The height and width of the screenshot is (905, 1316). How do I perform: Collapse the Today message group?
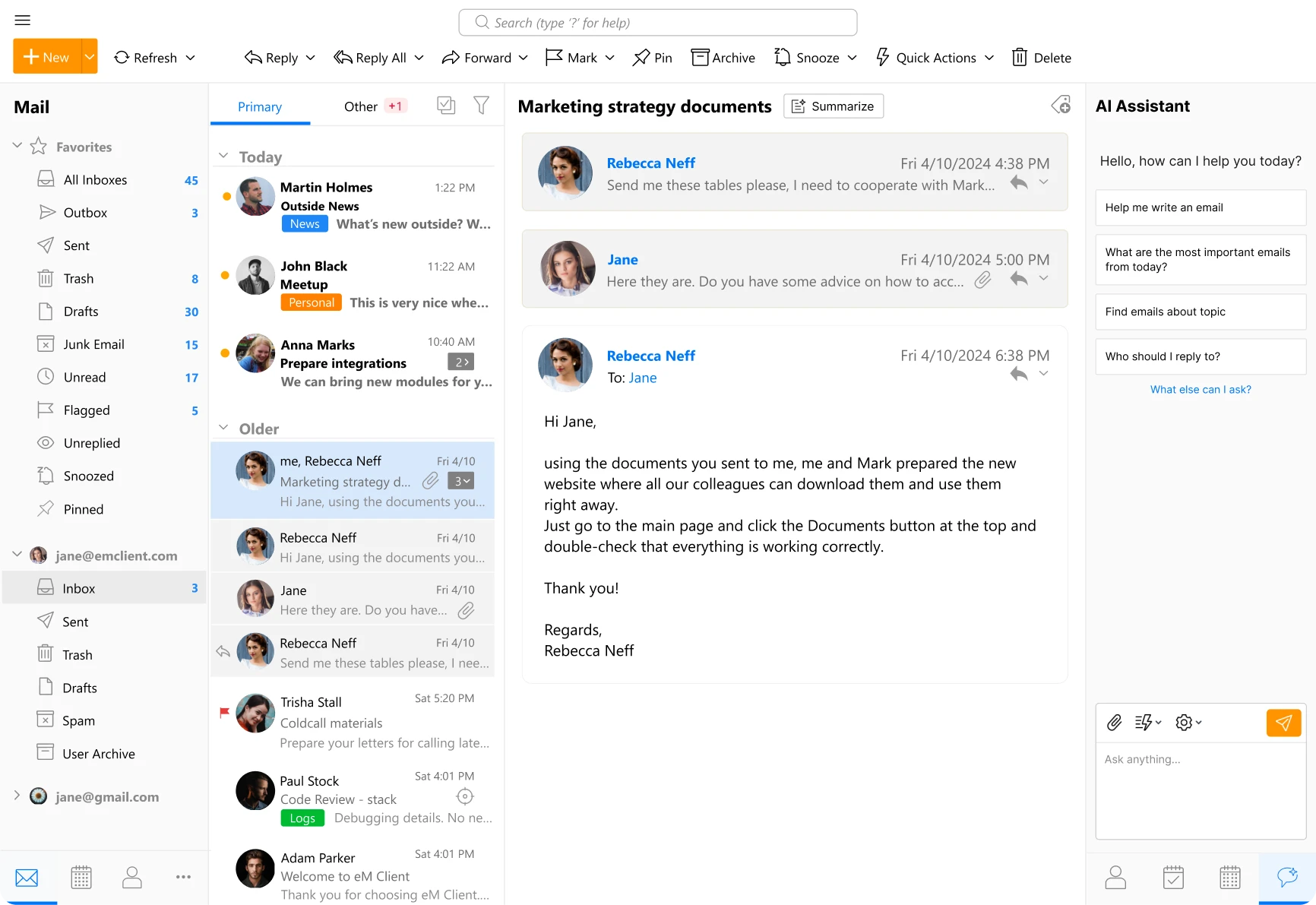223,156
